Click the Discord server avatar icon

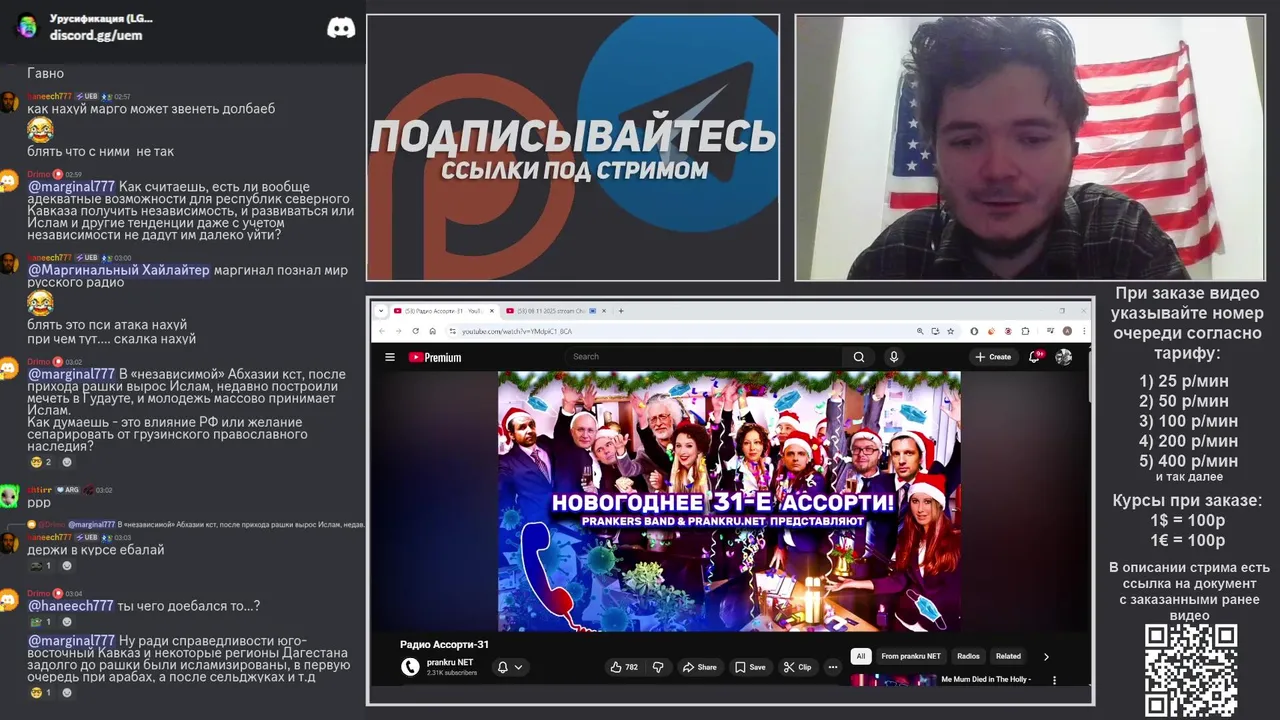(27, 27)
